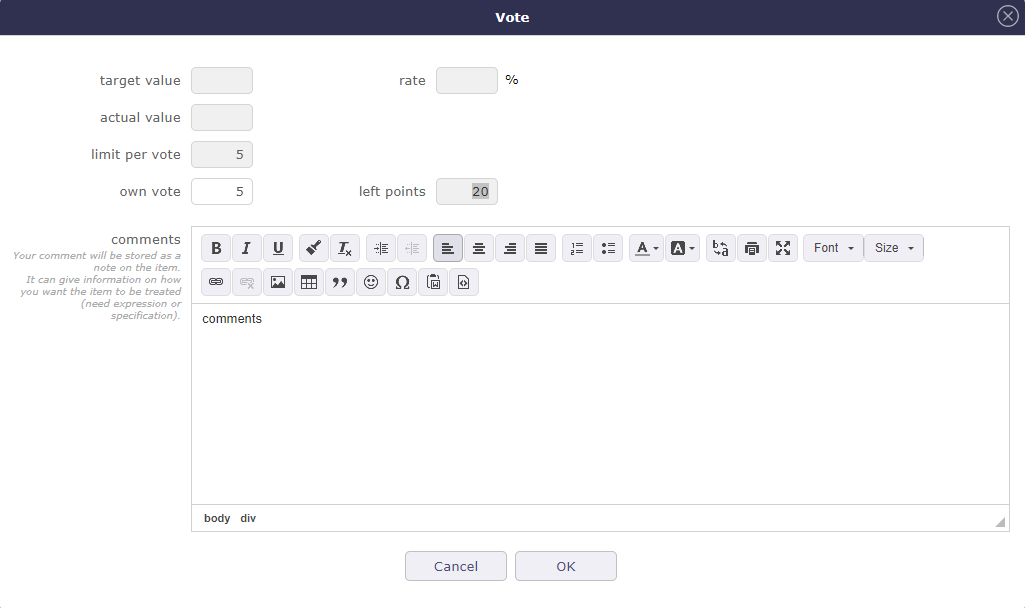This screenshot has width=1025, height=608.
Task: Open the background color dropdown
Action: coord(682,248)
